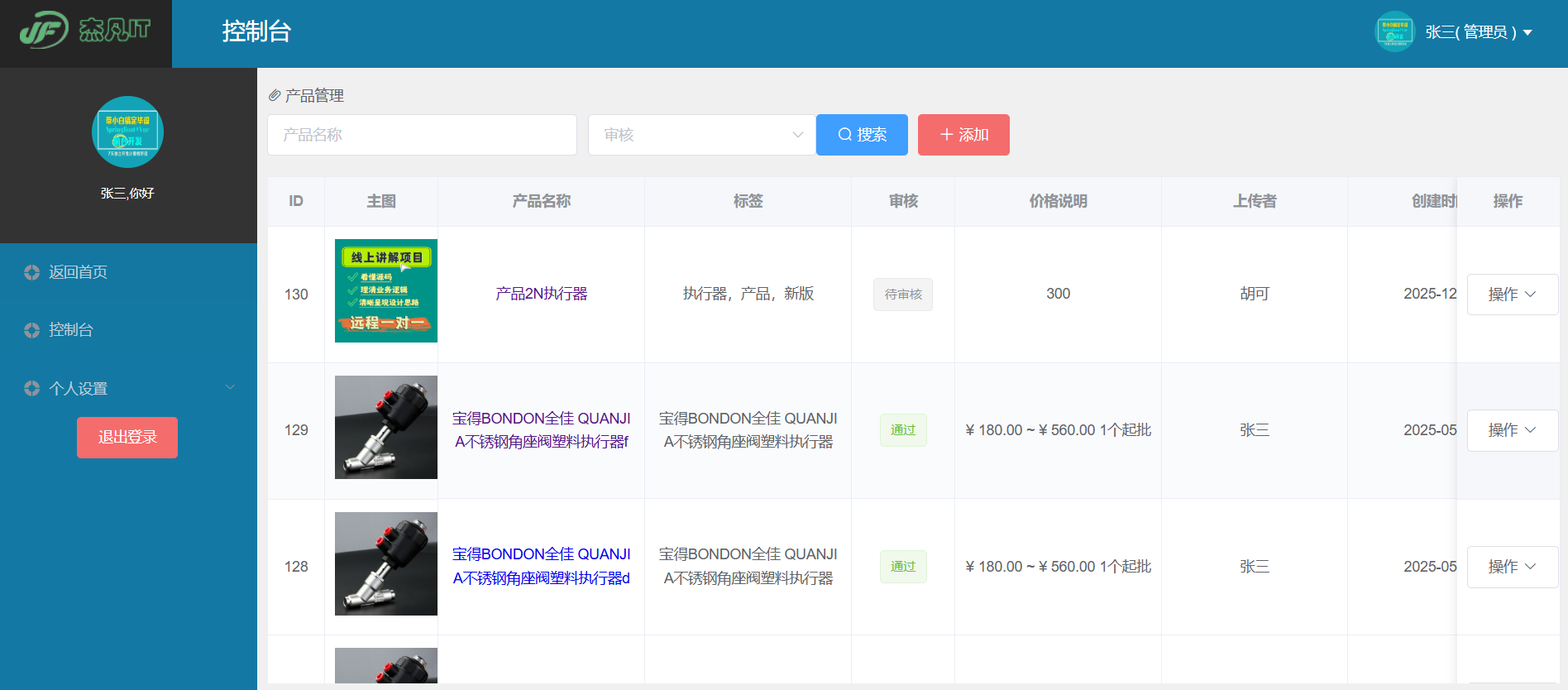Screen dimensions: 1568x690
Task: Click the sidebar profile avatar picture
Action: coord(127,132)
